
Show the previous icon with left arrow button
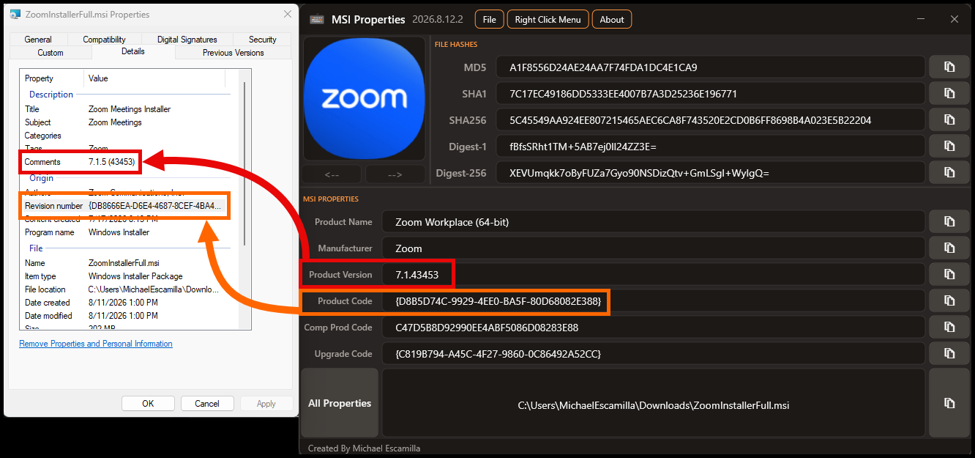333,174
